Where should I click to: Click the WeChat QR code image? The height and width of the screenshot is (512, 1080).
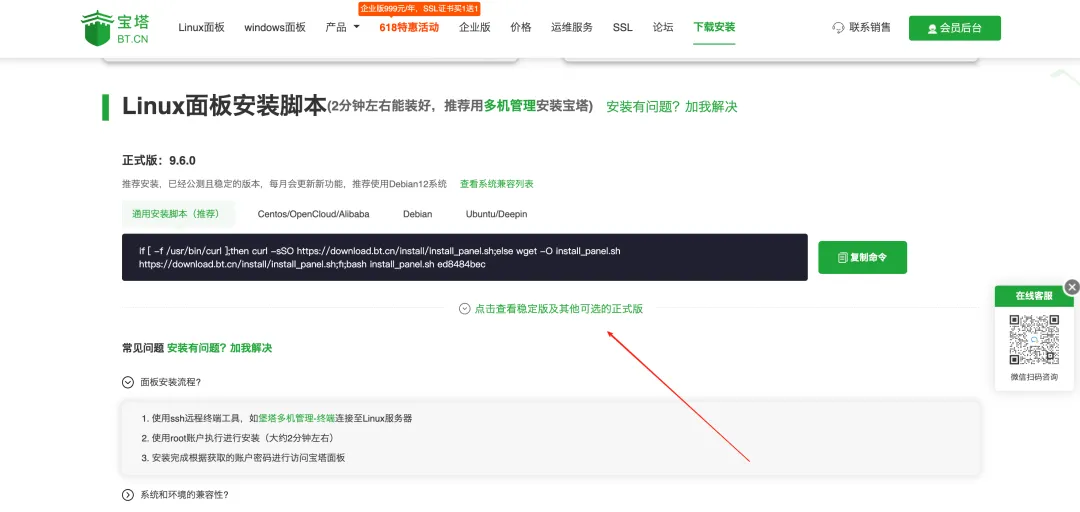tap(1034, 339)
